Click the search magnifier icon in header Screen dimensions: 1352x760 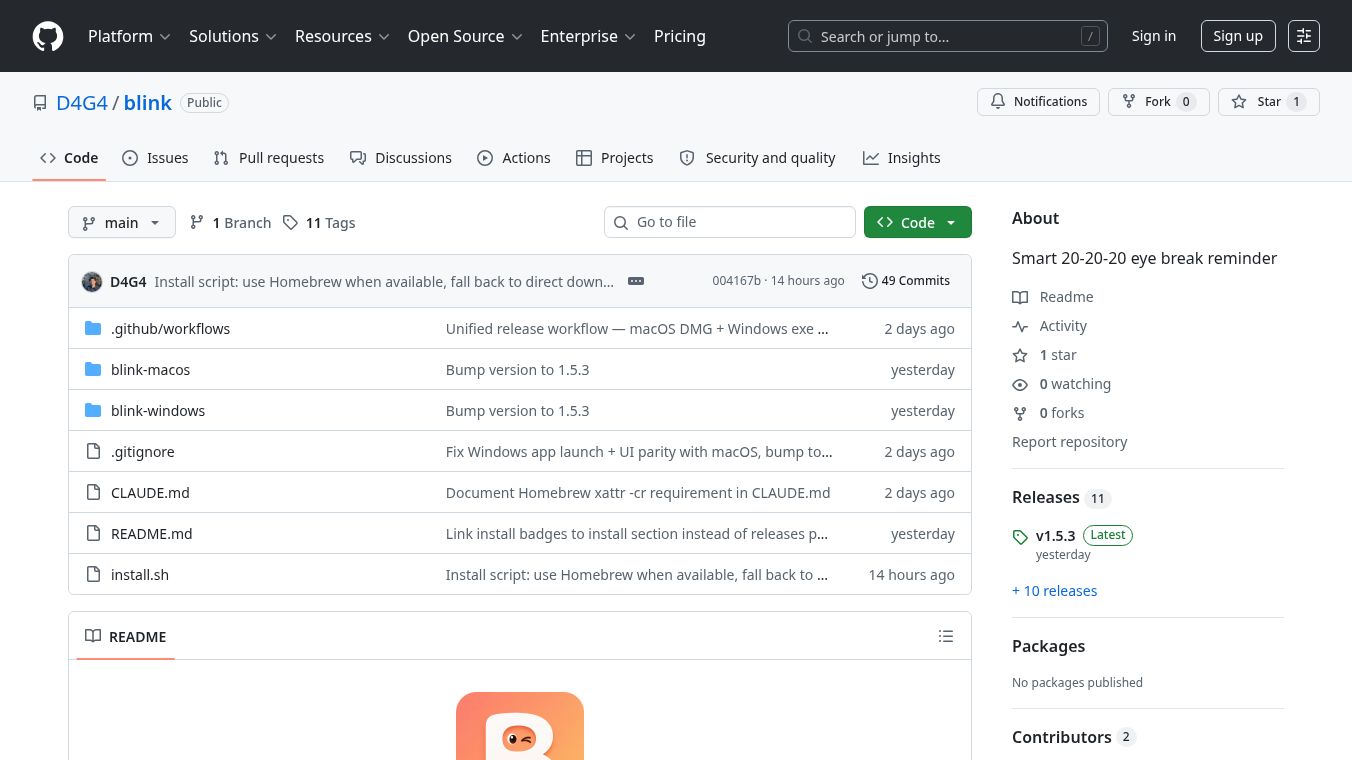point(805,37)
